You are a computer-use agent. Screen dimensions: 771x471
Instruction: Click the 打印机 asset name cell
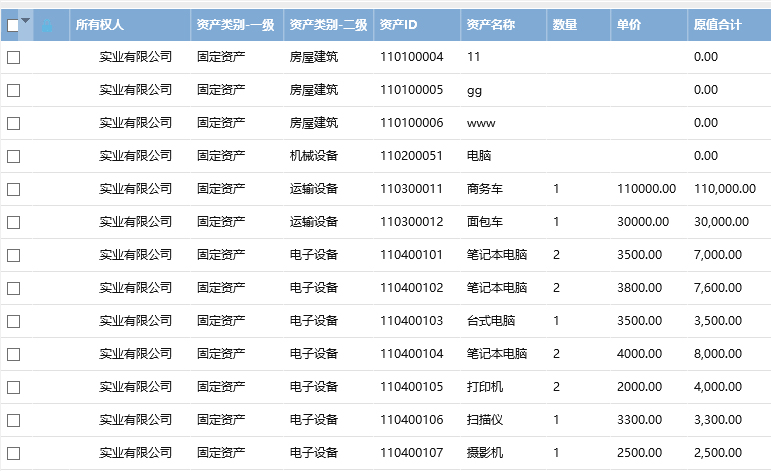[x=485, y=387]
